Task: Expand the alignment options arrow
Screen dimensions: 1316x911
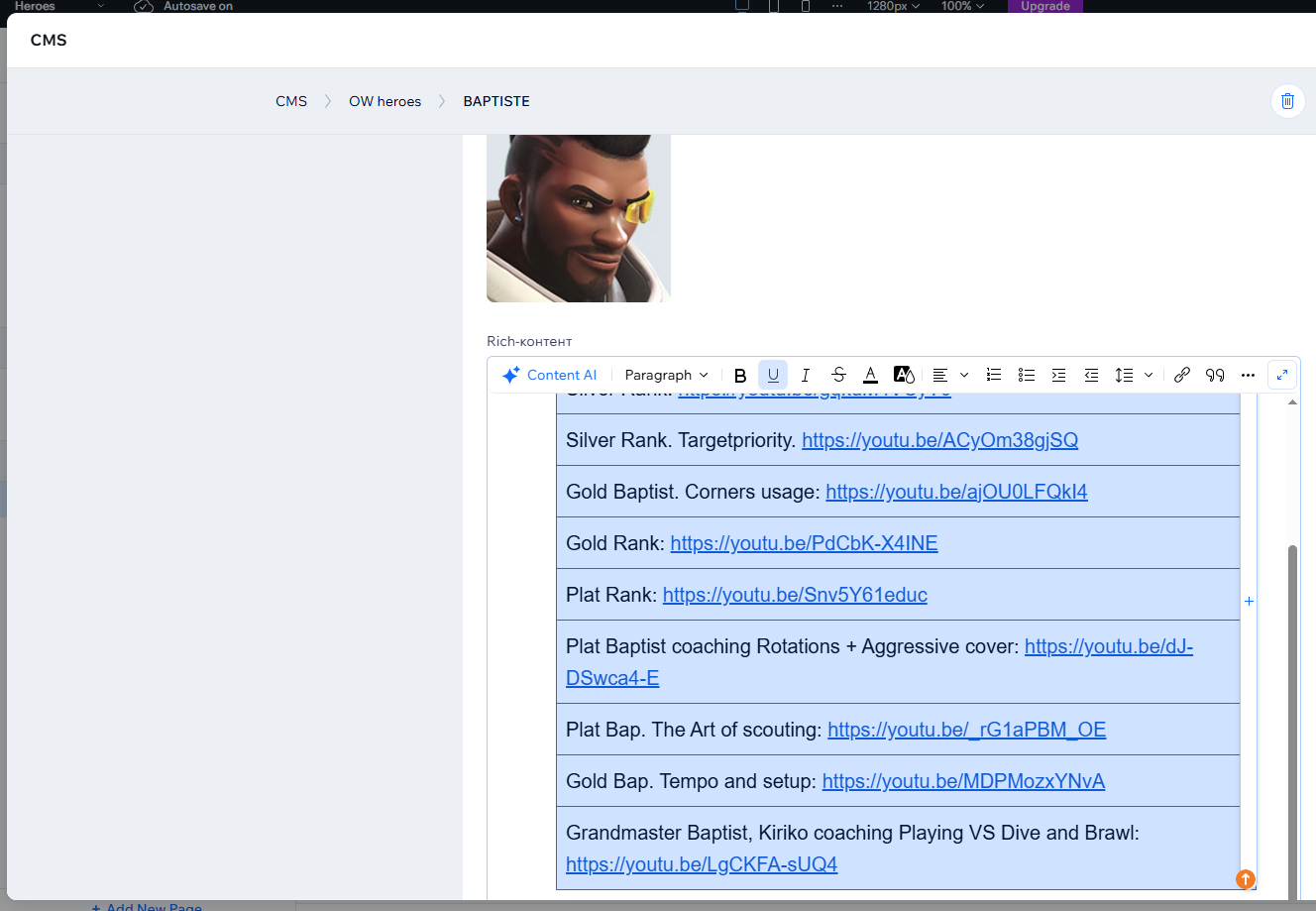Action: (964, 375)
